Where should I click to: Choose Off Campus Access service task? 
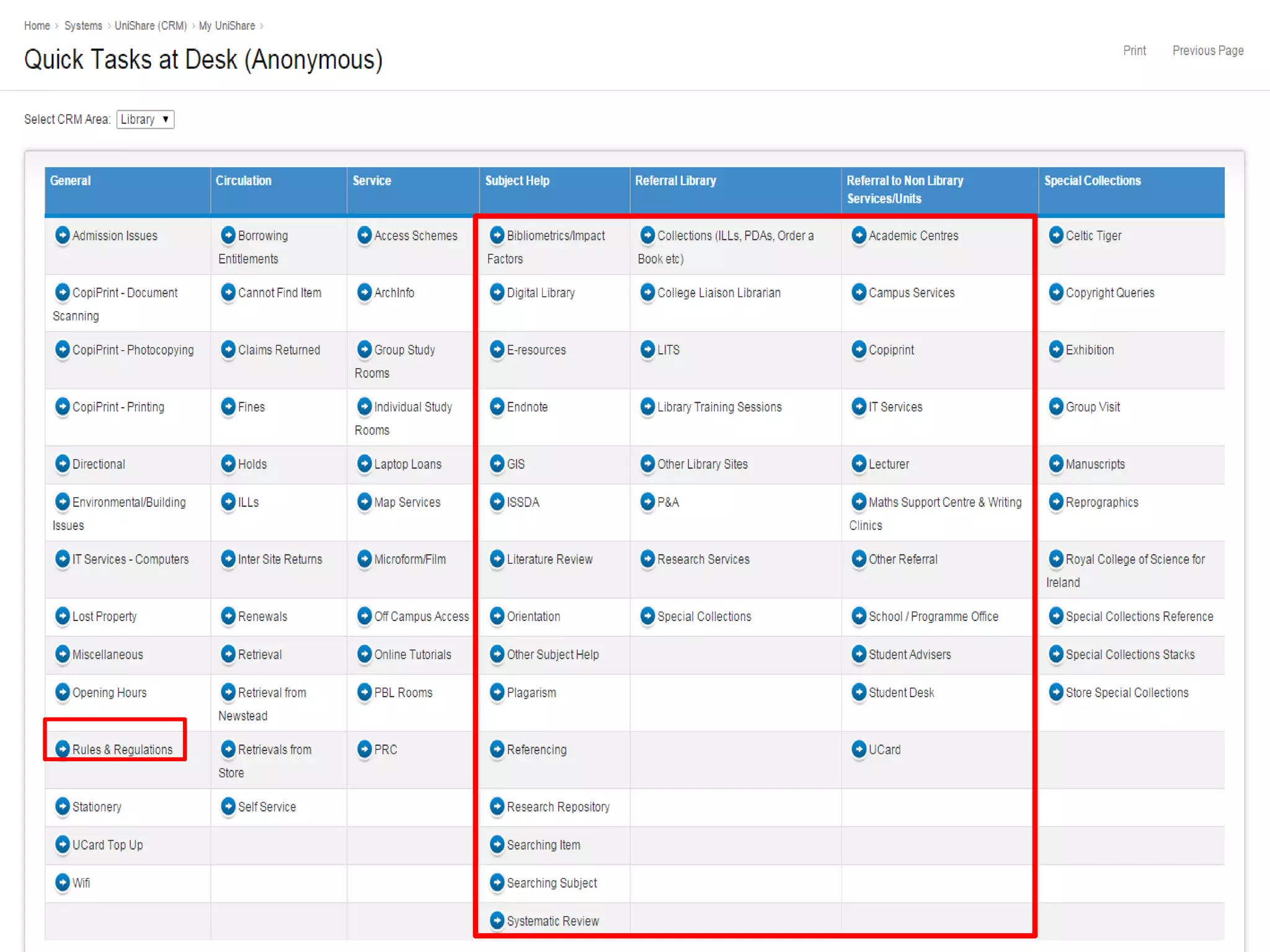coord(421,616)
